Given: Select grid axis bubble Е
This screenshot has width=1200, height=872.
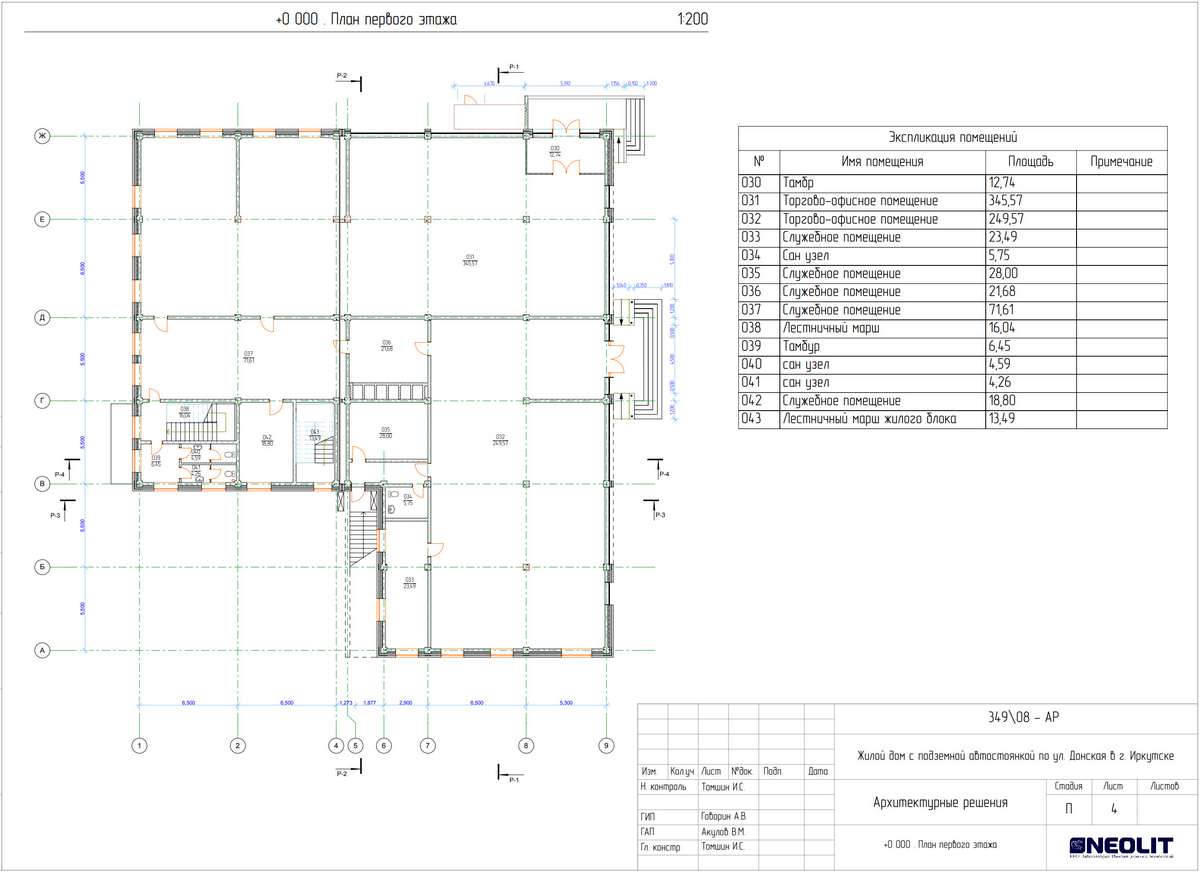Looking at the screenshot, I should tap(43, 218).
